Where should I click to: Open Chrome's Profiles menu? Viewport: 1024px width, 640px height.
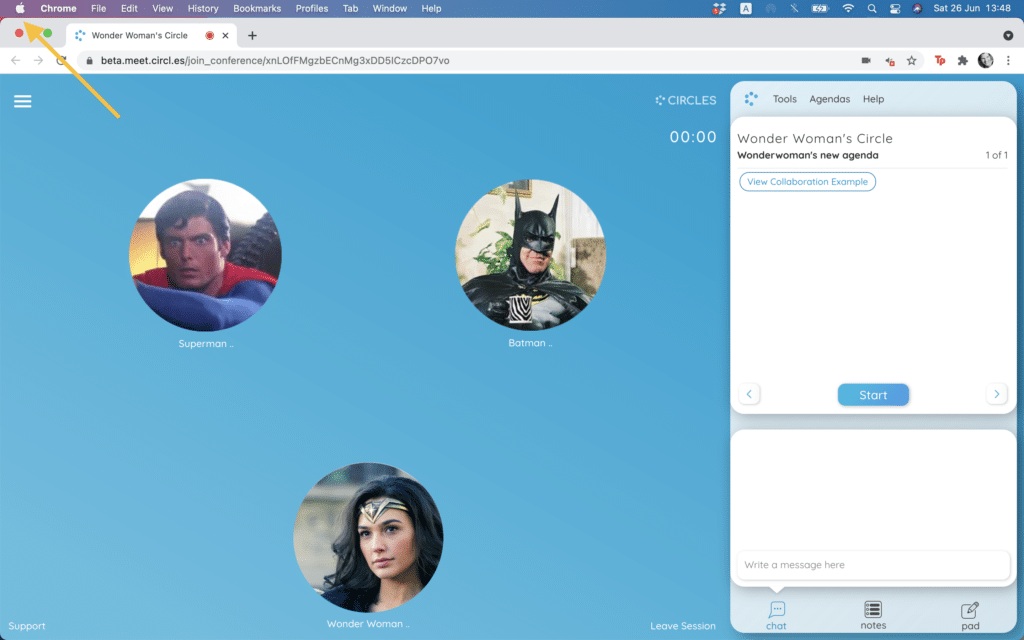coord(312,8)
